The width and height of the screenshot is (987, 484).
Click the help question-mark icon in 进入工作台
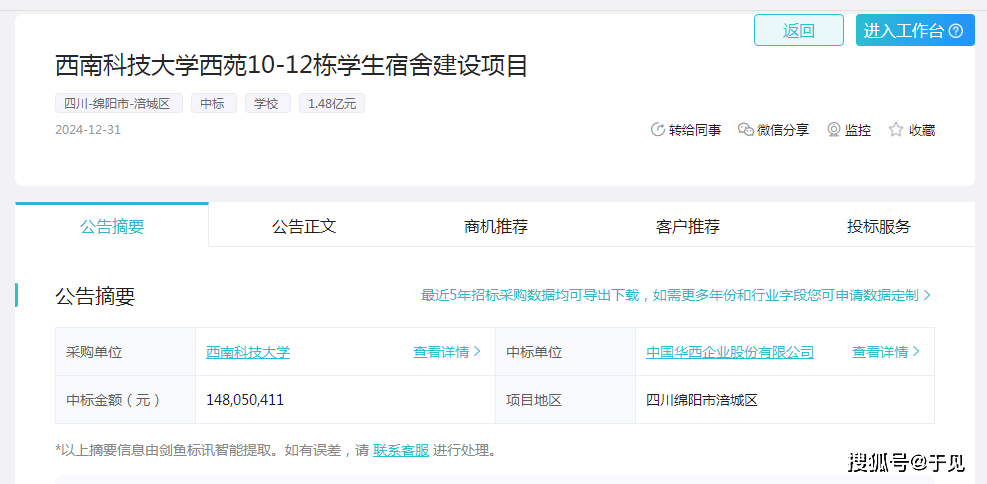pyautogui.click(x=956, y=31)
